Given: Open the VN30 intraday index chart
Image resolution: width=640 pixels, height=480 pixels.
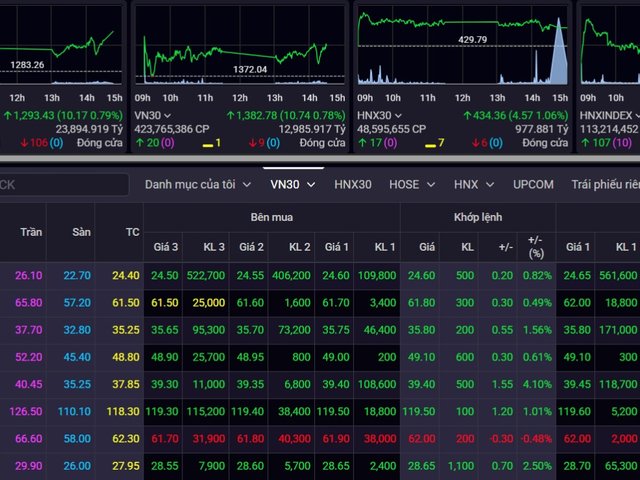Looking at the screenshot, I should click(x=238, y=48).
